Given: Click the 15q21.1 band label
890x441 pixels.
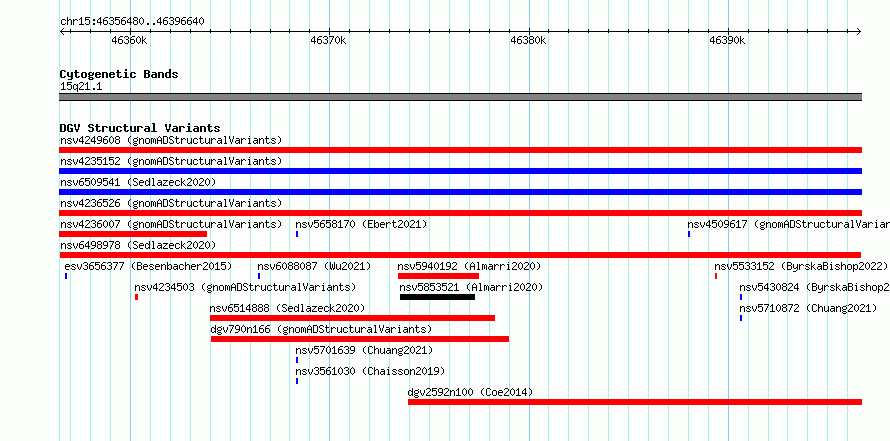Looking at the screenshot, I should pyautogui.click(x=81, y=87).
